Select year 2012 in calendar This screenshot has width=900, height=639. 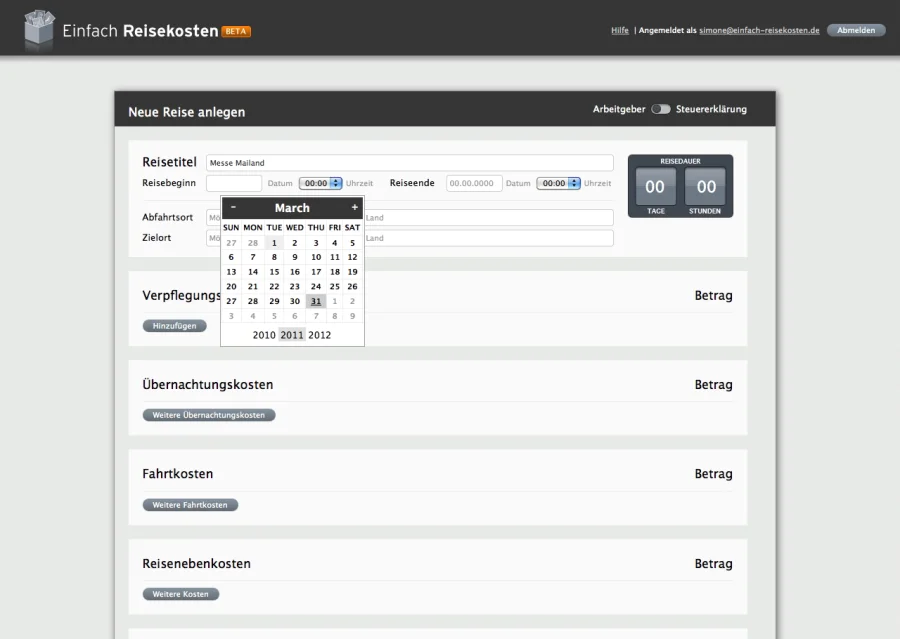coord(319,335)
